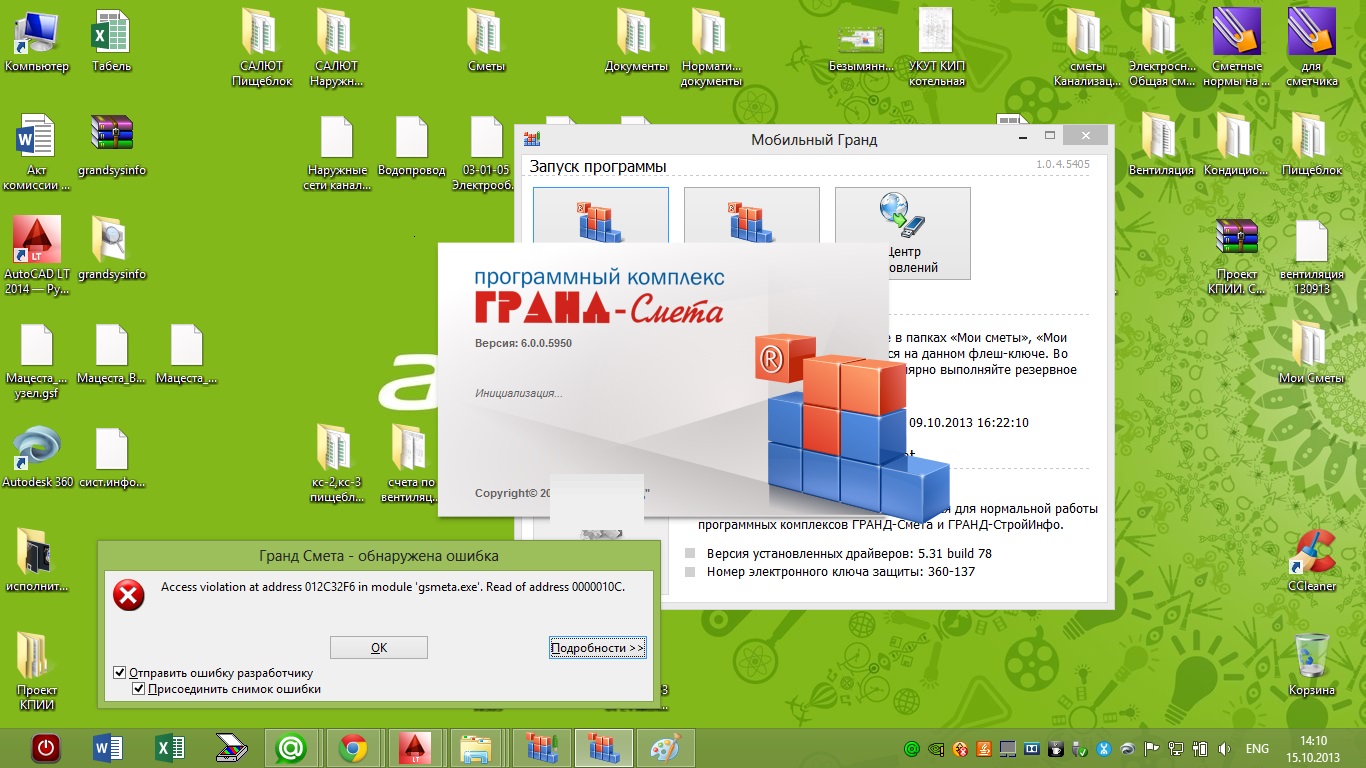The width and height of the screenshot is (1366, 768).
Task: Click the Запуск программы heading
Action: tap(598, 166)
